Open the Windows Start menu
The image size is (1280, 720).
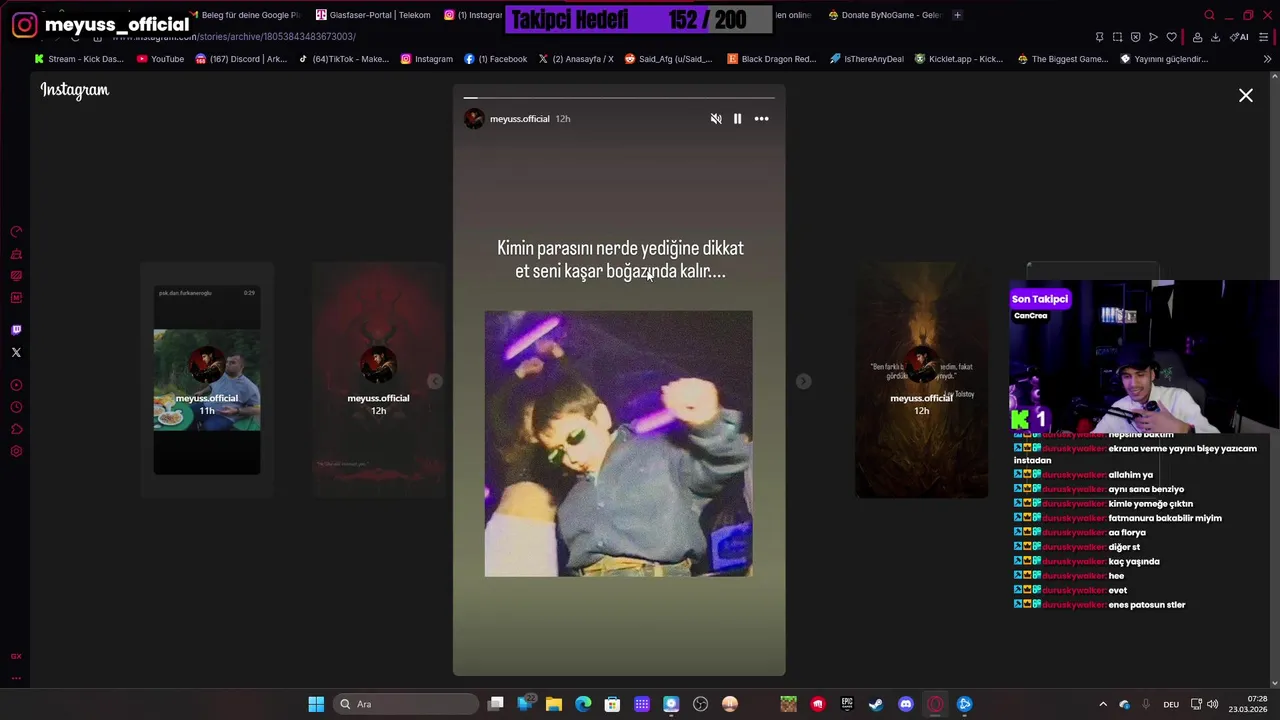(x=316, y=704)
